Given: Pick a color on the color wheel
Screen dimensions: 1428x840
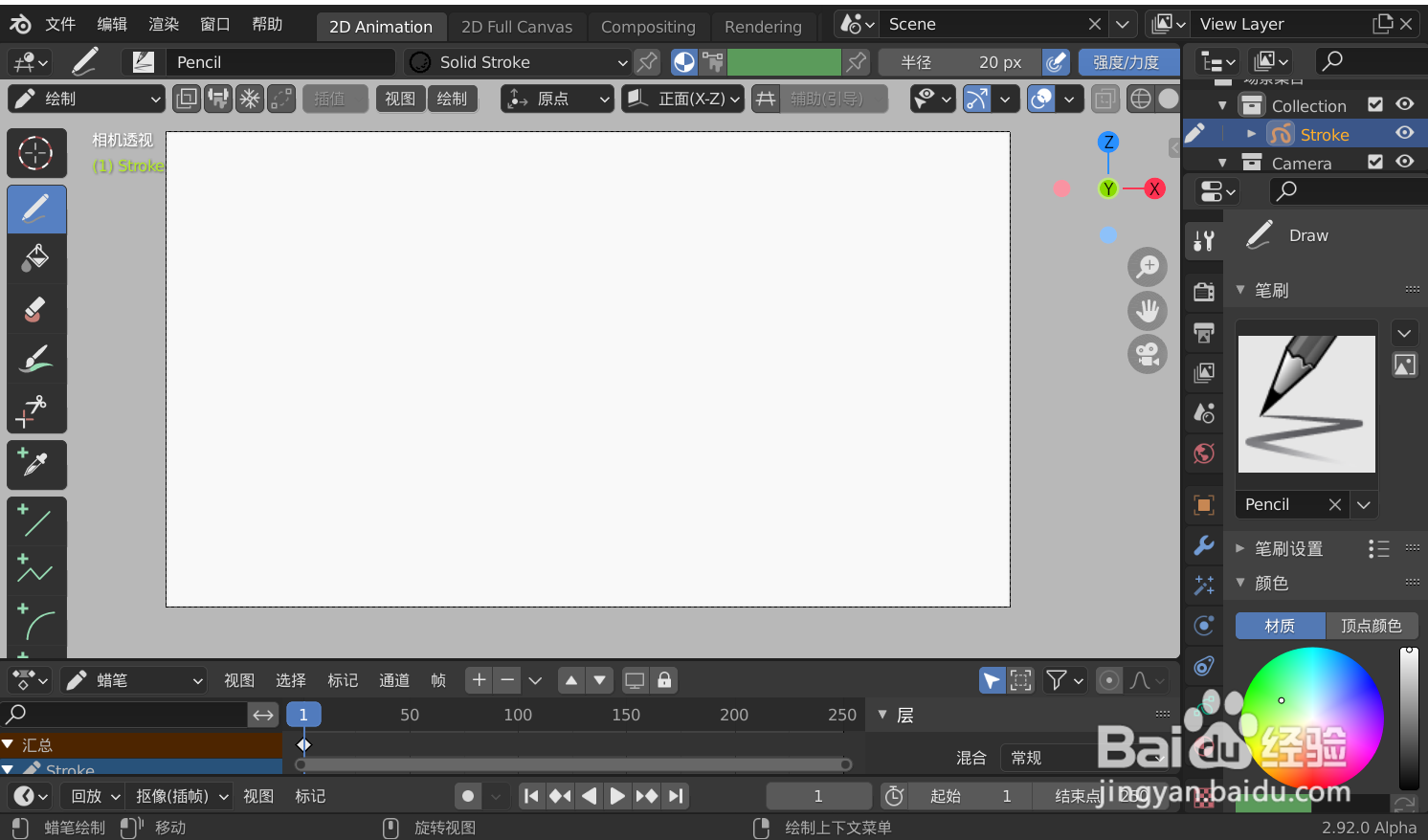Looking at the screenshot, I should (1311, 718).
